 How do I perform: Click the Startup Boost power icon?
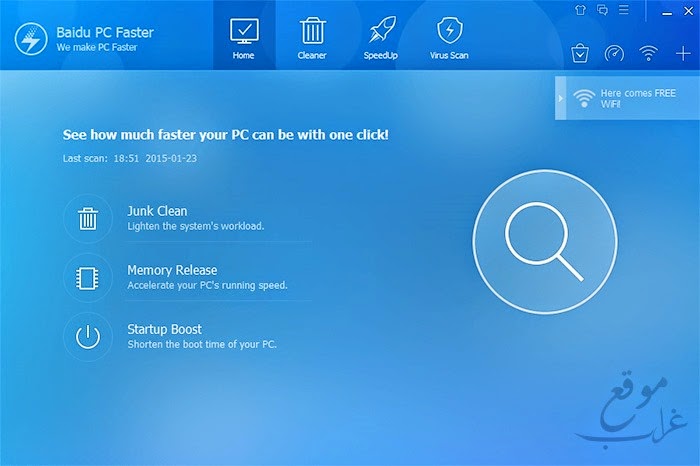[x=88, y=337]
